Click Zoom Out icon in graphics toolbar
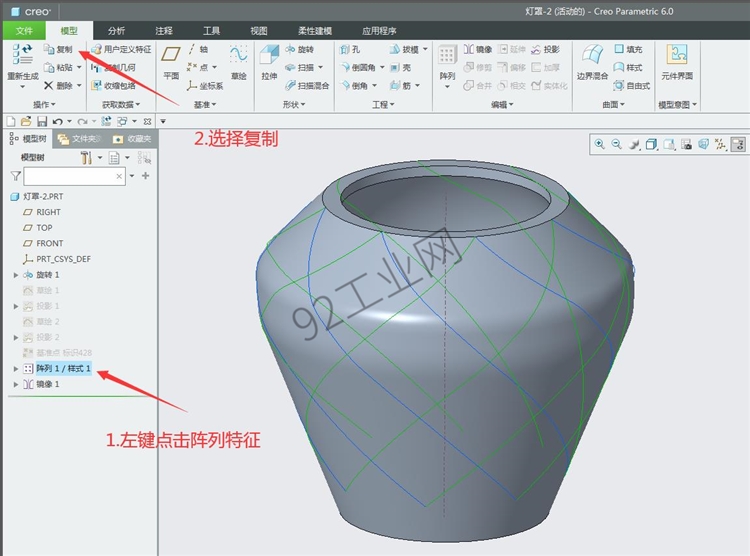 [x=617, y=144]
